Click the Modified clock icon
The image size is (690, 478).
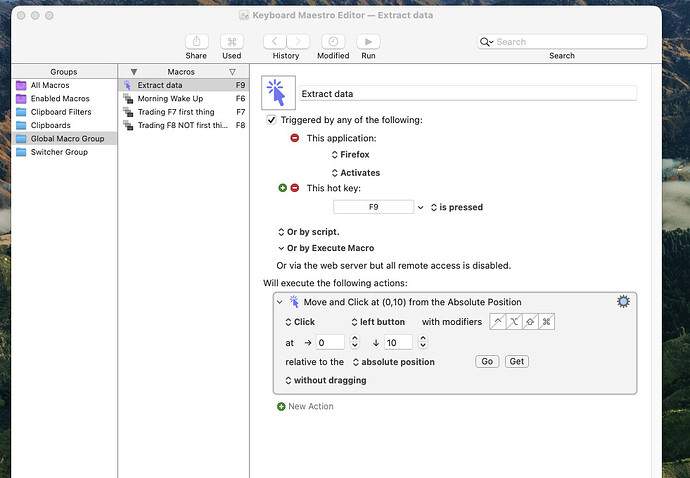click(x=333, y=42)
